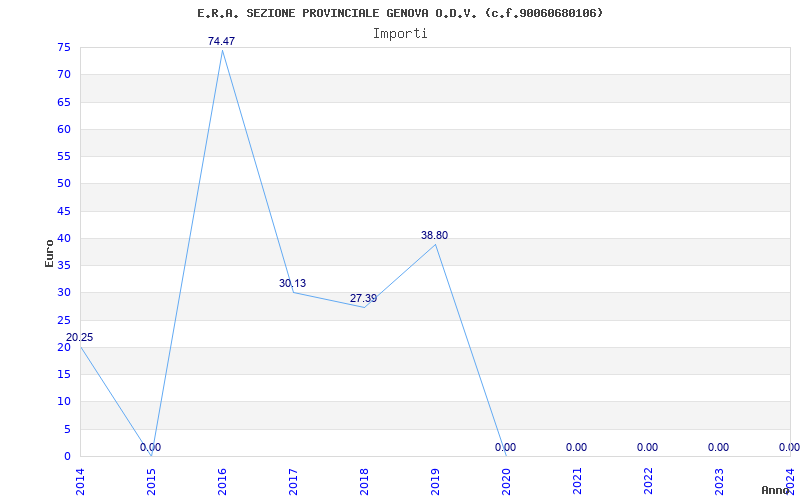
Task: Select the 'Importi' subtitle text
Action: click(x=400, y=33)
